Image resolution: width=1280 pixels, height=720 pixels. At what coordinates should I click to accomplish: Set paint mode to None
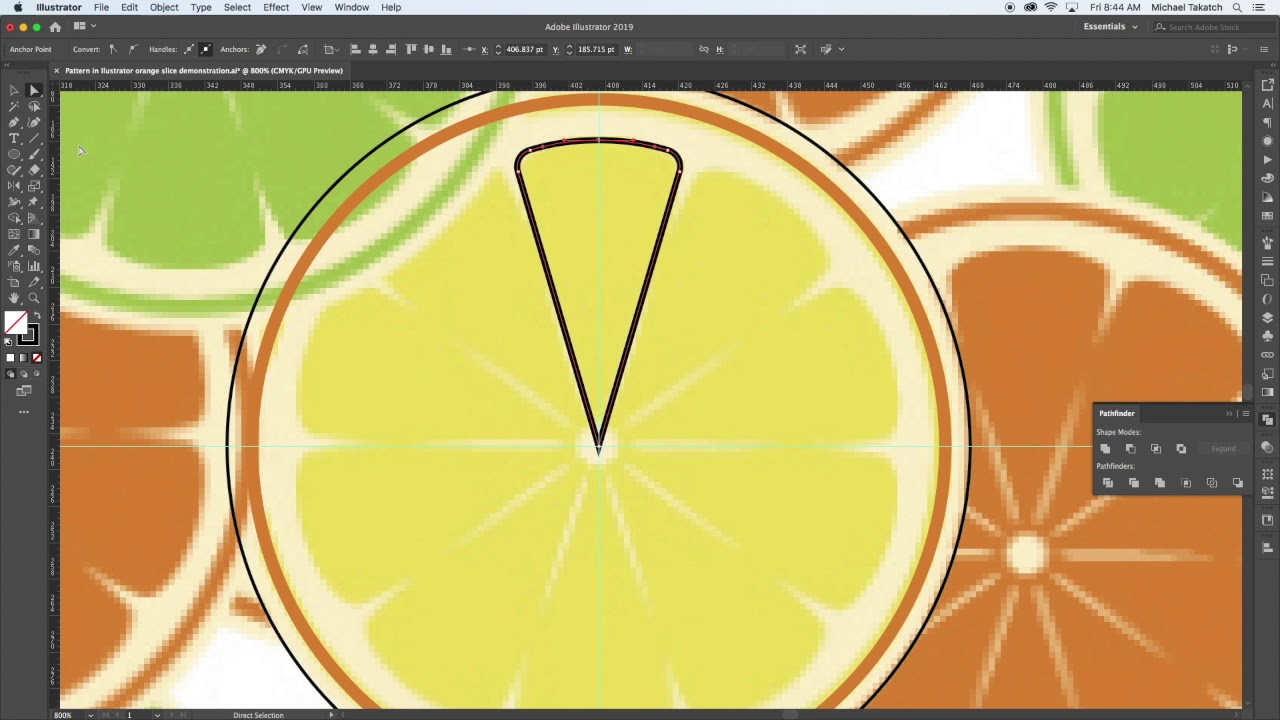point(37,358)
